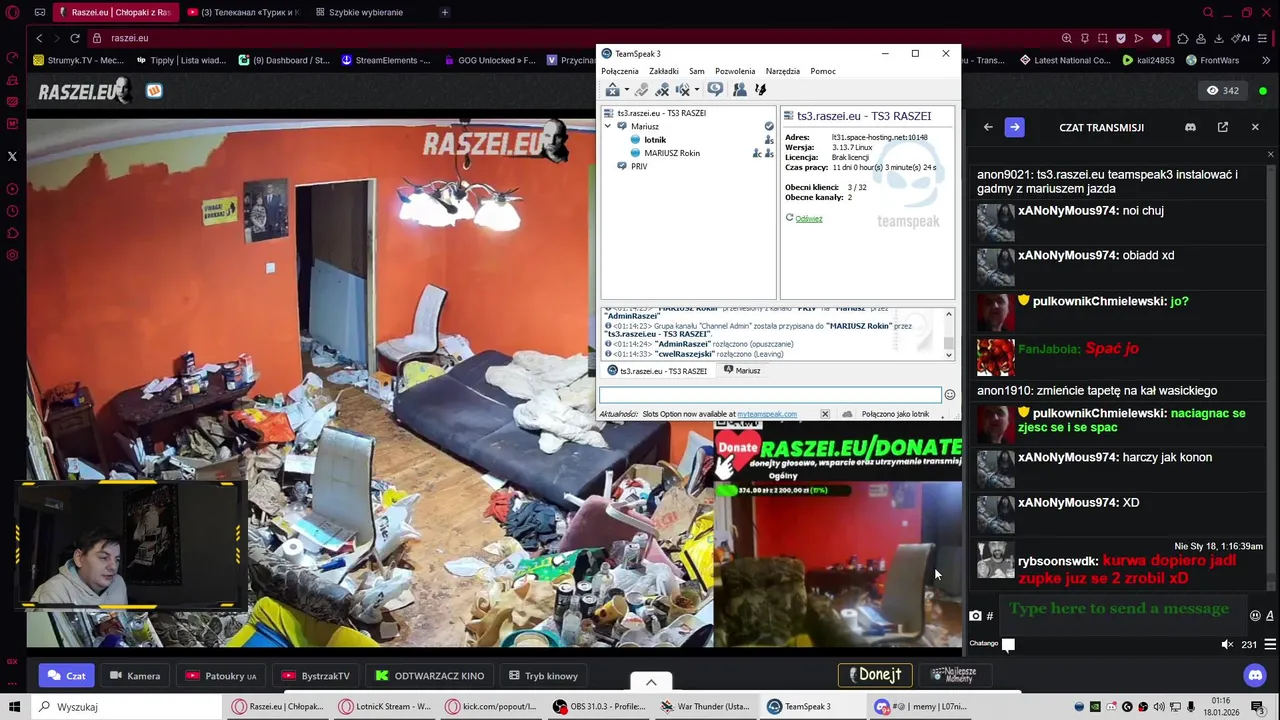Screen dimensions: 1280x720
Task: Click the purple forward arrow in chat header
Action: click(x=1015, y=127)
